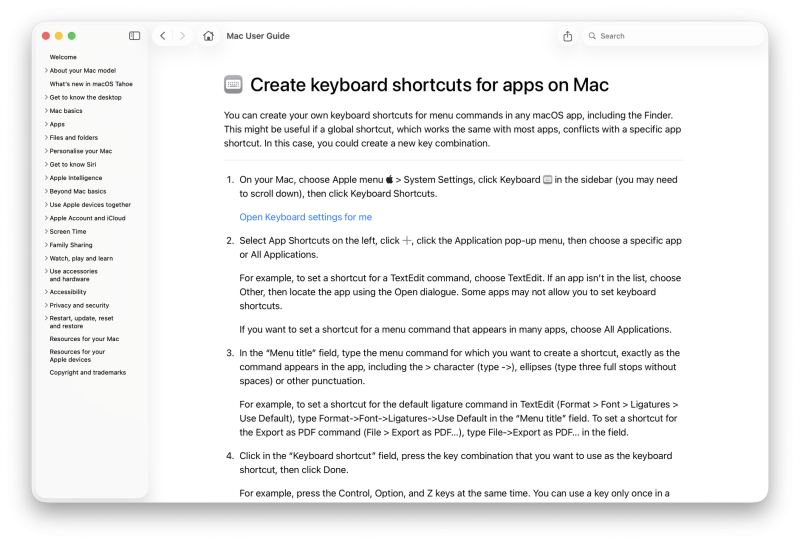Expand the Family Sharing section
This screenshot has height=544, width=800.
coord(46,245)
